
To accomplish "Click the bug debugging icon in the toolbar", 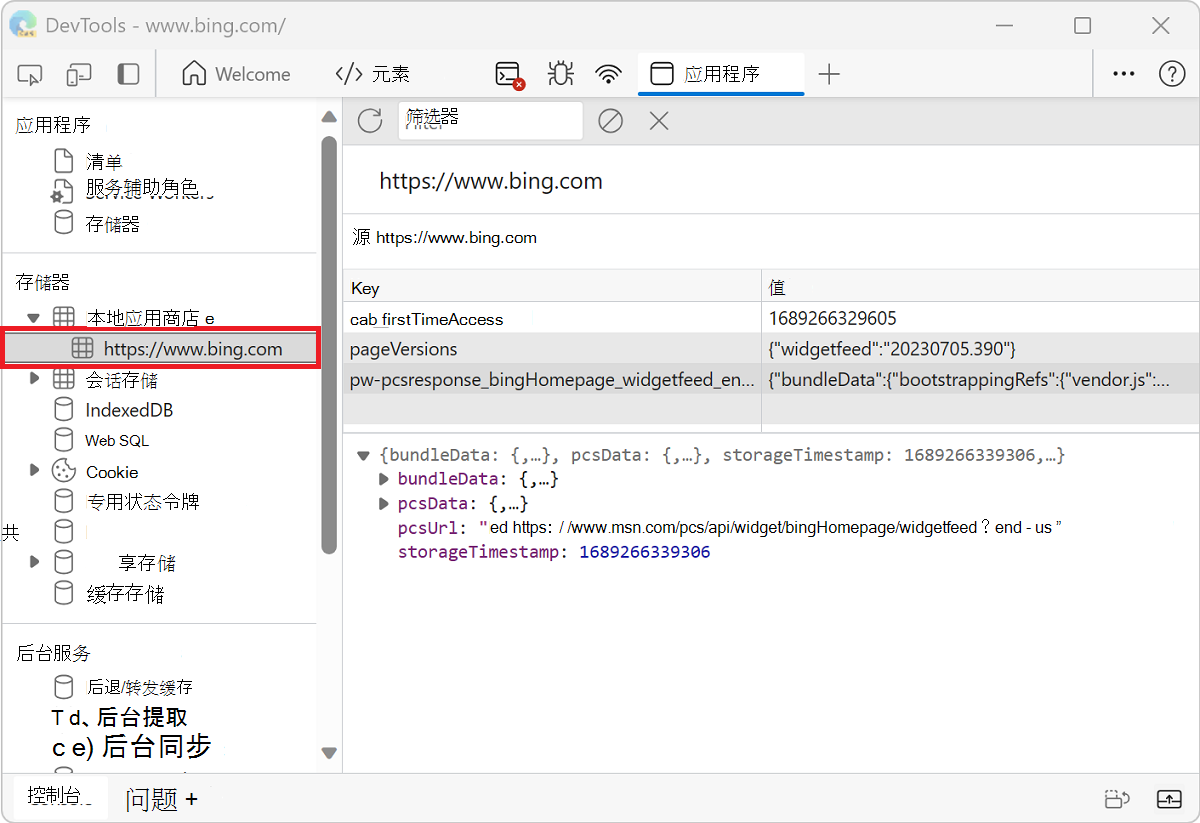I will click(560, 74).
